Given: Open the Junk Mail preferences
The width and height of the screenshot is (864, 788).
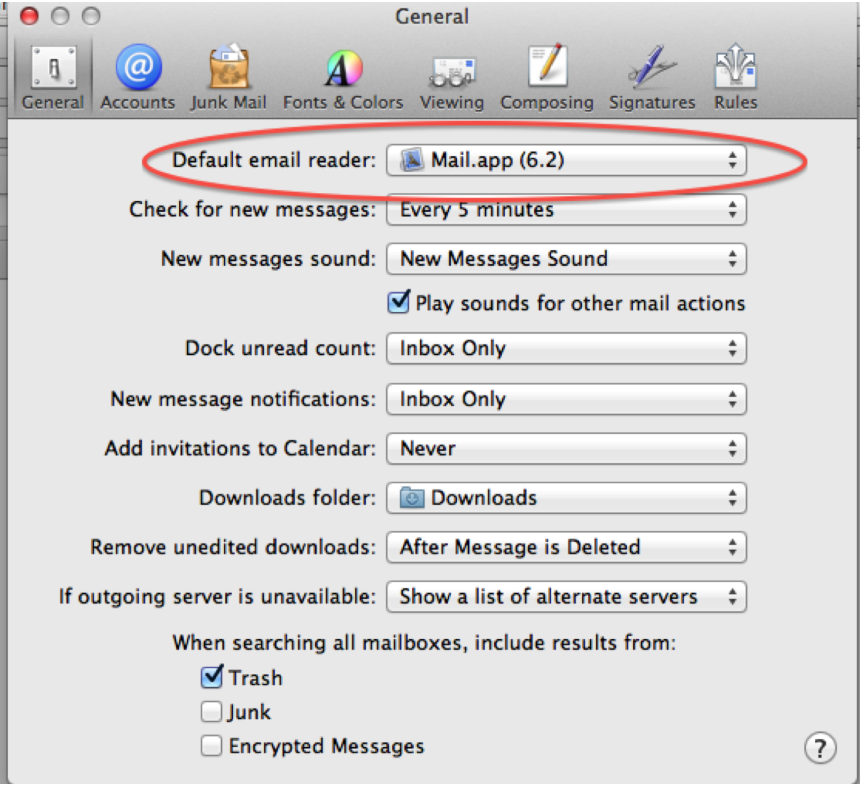Looking at the screenshot, I should pos(228,77).
